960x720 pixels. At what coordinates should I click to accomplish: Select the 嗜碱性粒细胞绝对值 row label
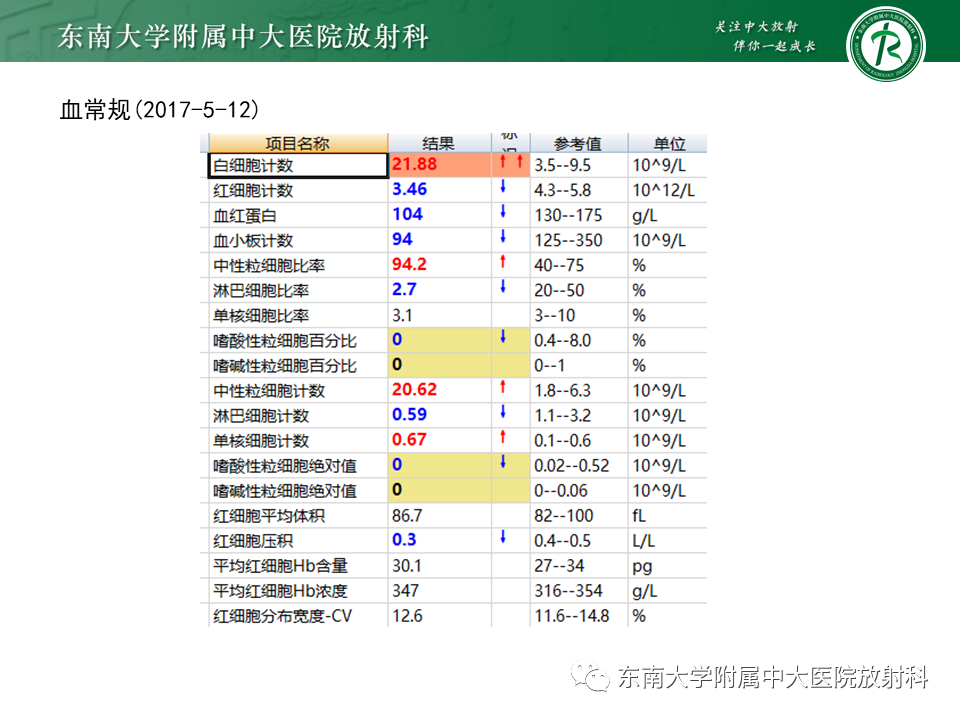pos(285,492)
